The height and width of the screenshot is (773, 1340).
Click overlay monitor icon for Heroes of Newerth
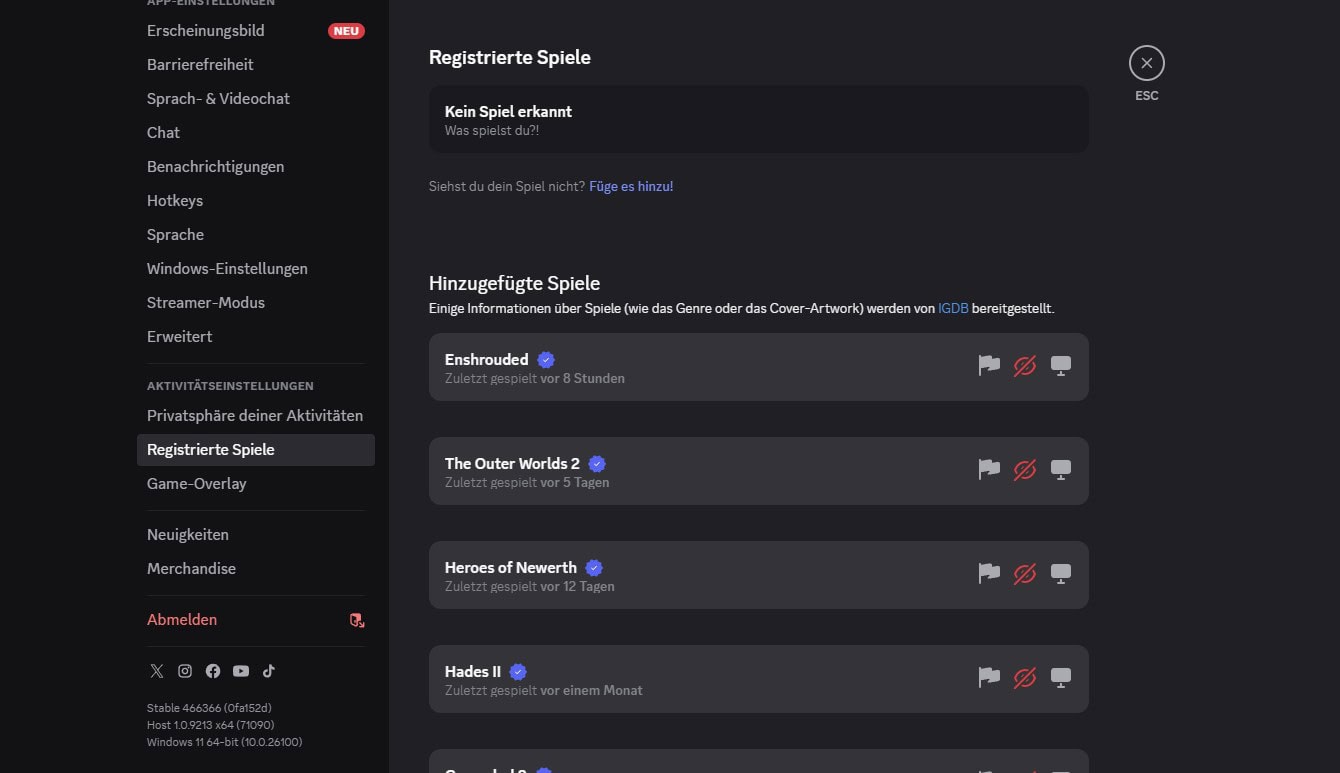coord(1061,574)
